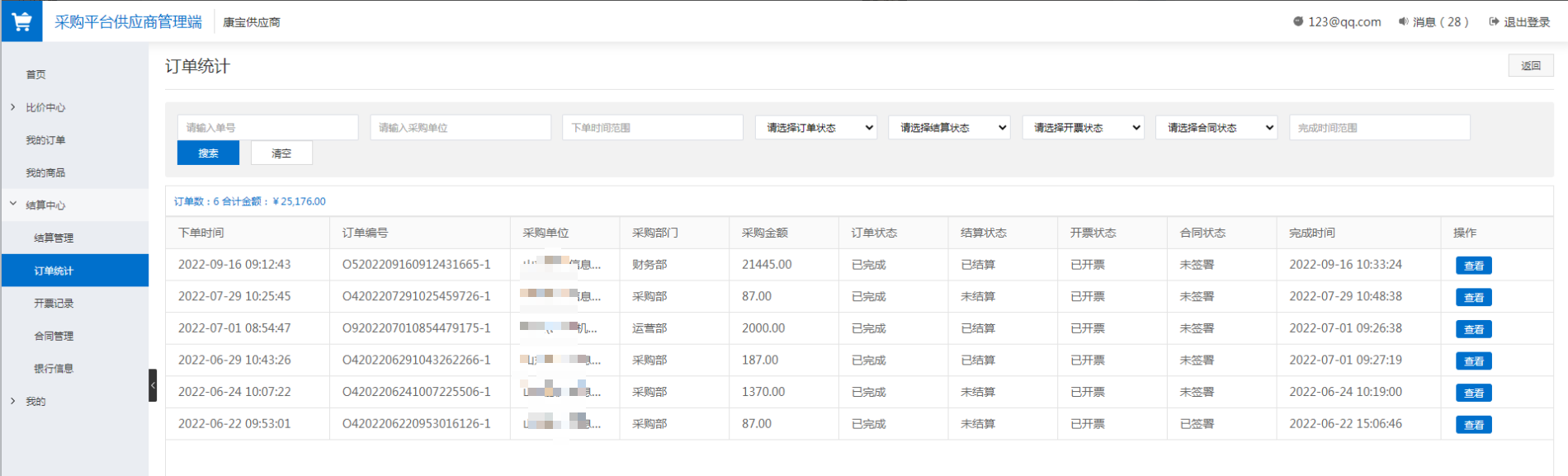Click the order time 2022-06-24 10:07:22
Screen dimensions: 1568x476
click(x=234, y=392)
